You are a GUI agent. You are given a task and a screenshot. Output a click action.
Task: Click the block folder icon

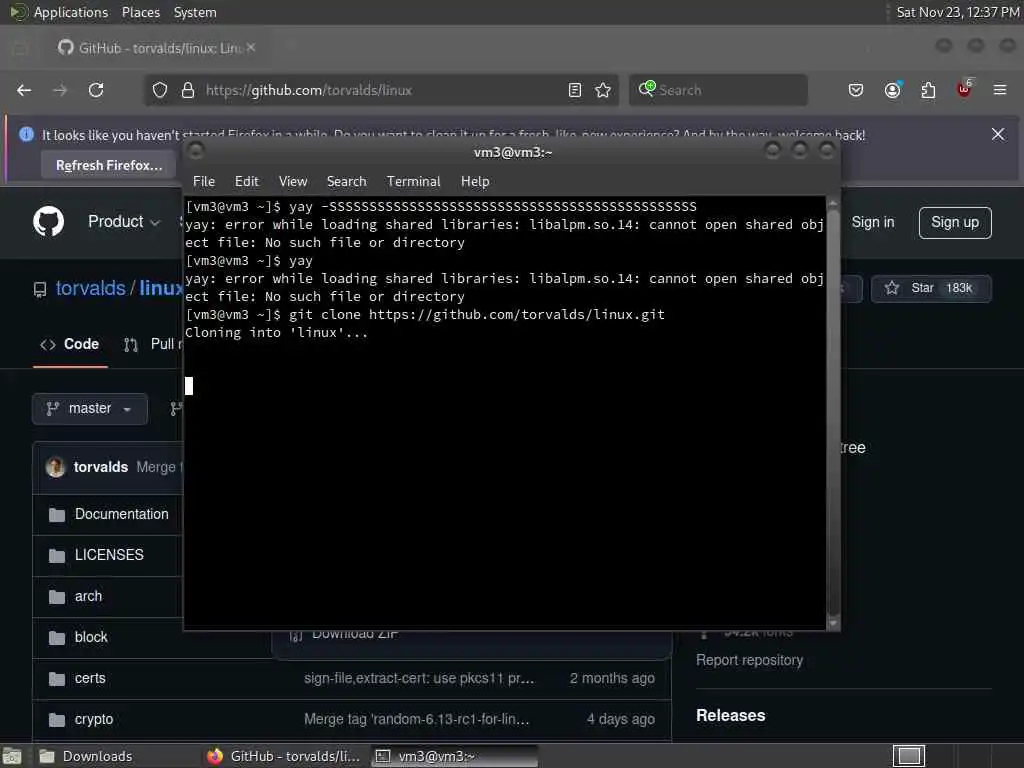coord(57,638)
